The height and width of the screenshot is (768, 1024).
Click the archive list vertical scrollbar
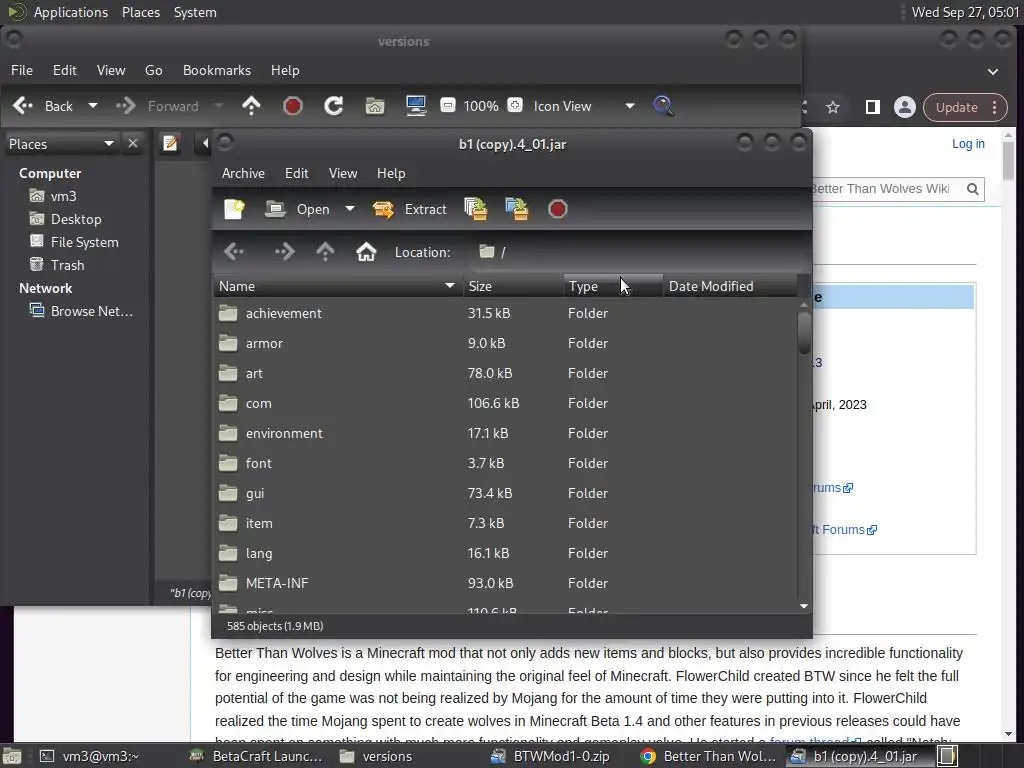pos(804,333)
